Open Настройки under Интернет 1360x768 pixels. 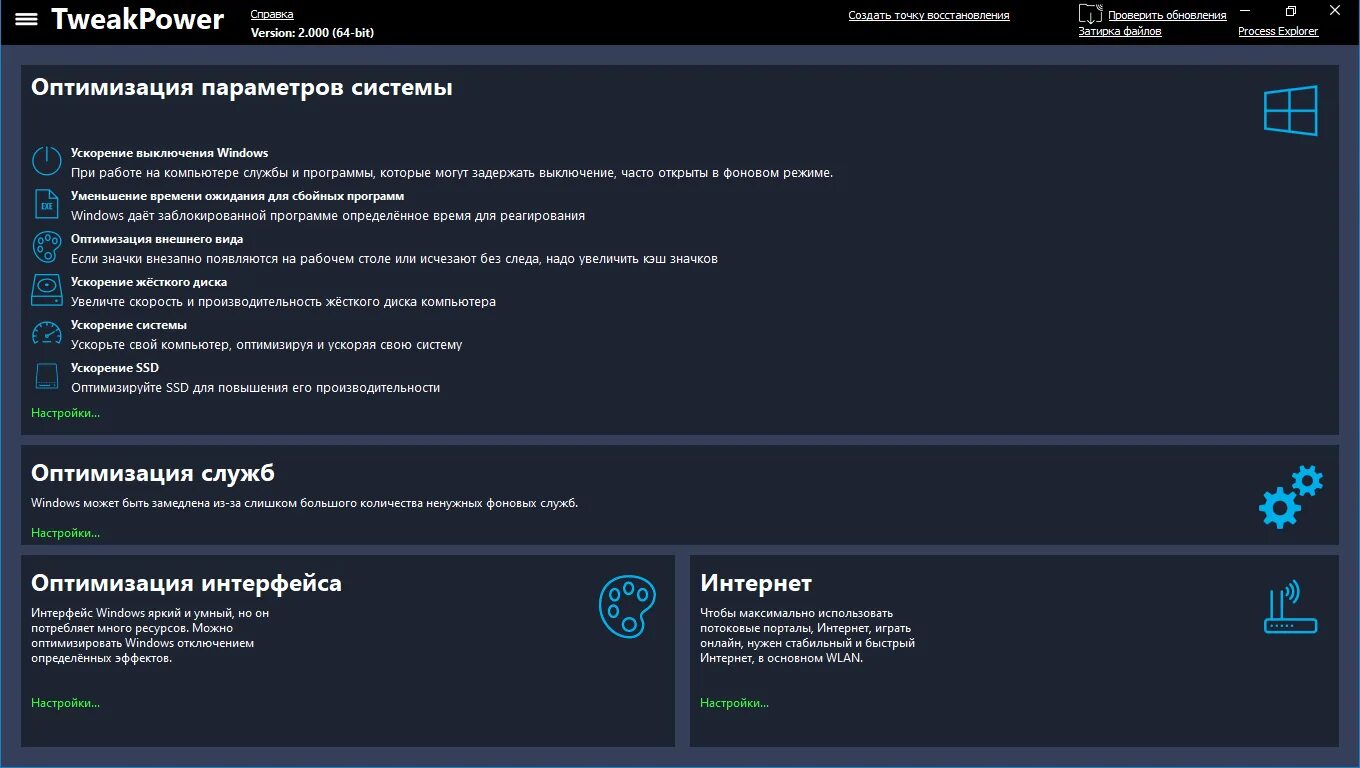[735, 702]
